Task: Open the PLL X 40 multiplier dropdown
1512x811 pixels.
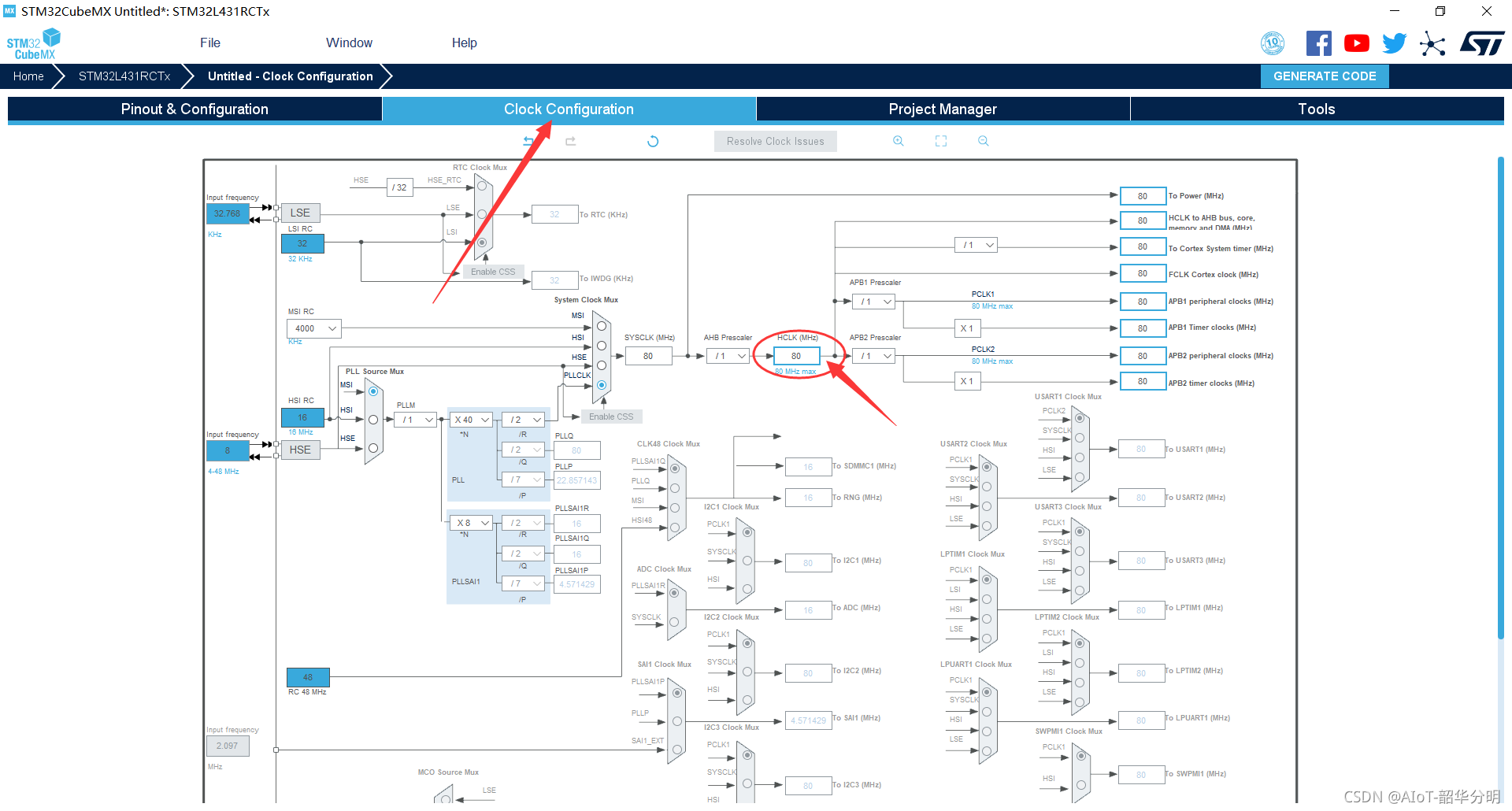Action: (471, 420)
